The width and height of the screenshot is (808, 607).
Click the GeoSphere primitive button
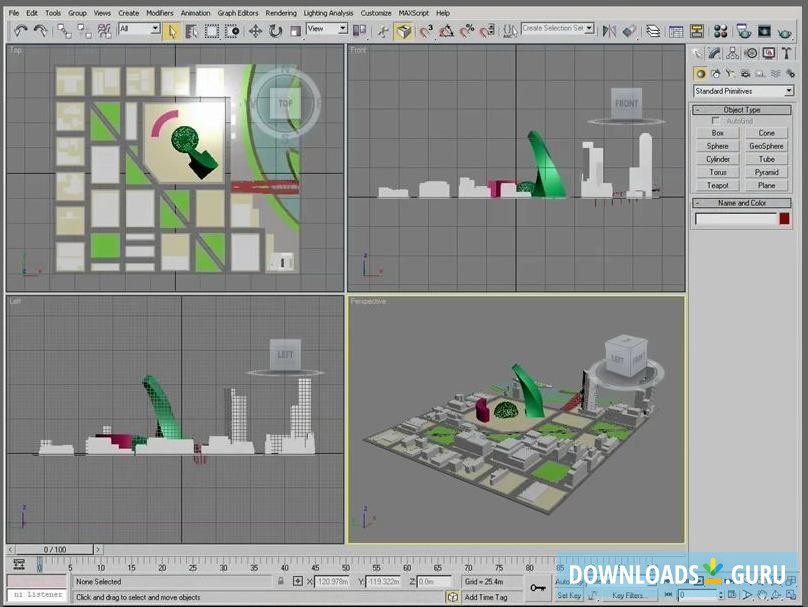(x=766, y=146)
